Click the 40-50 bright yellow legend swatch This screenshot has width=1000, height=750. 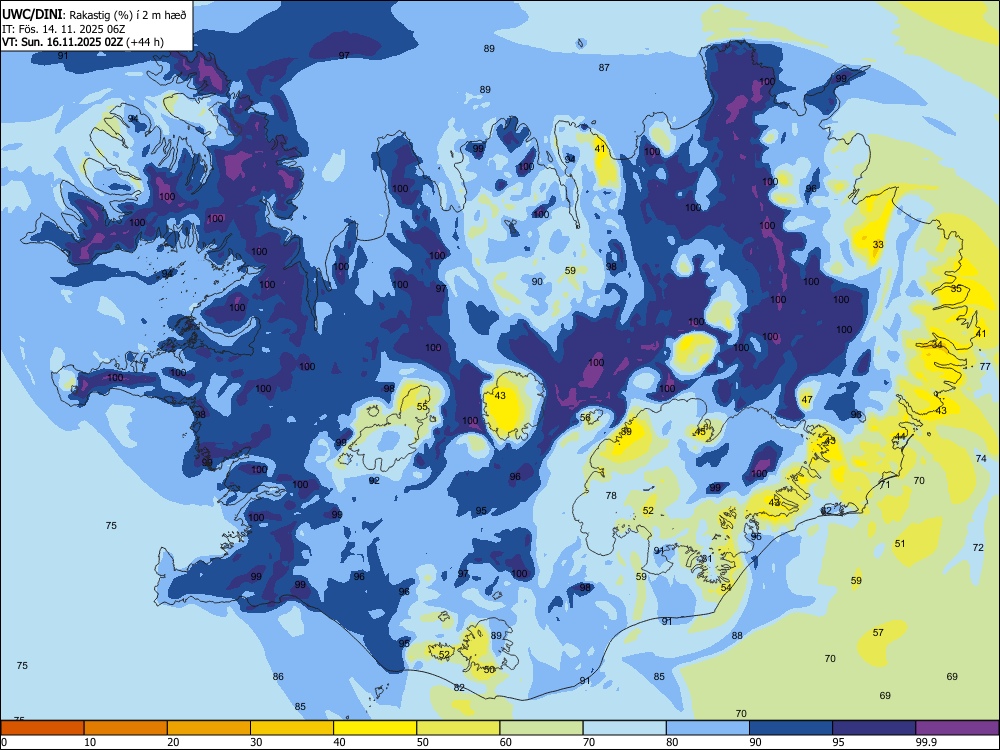coord(375,728)
